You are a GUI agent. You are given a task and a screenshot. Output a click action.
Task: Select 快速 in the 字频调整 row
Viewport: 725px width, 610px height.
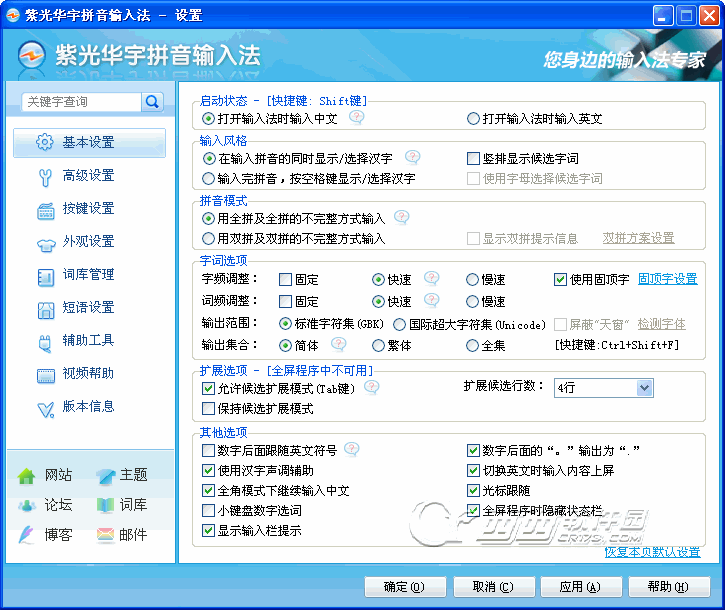tap(378, 279)
